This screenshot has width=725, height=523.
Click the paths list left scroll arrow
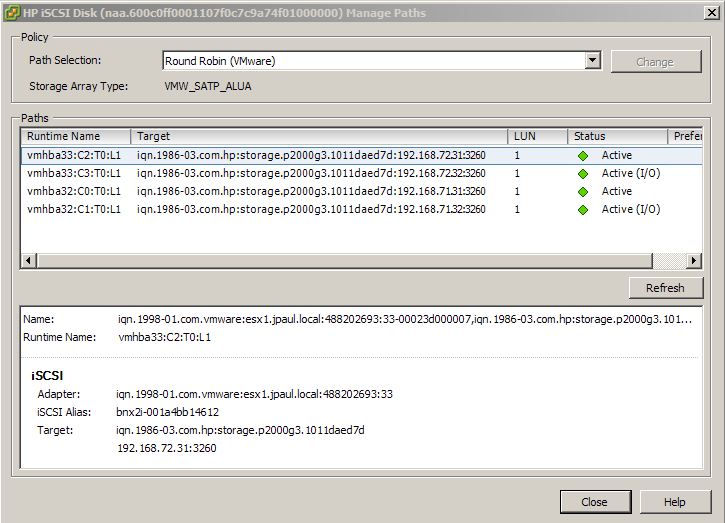[29, 260]
